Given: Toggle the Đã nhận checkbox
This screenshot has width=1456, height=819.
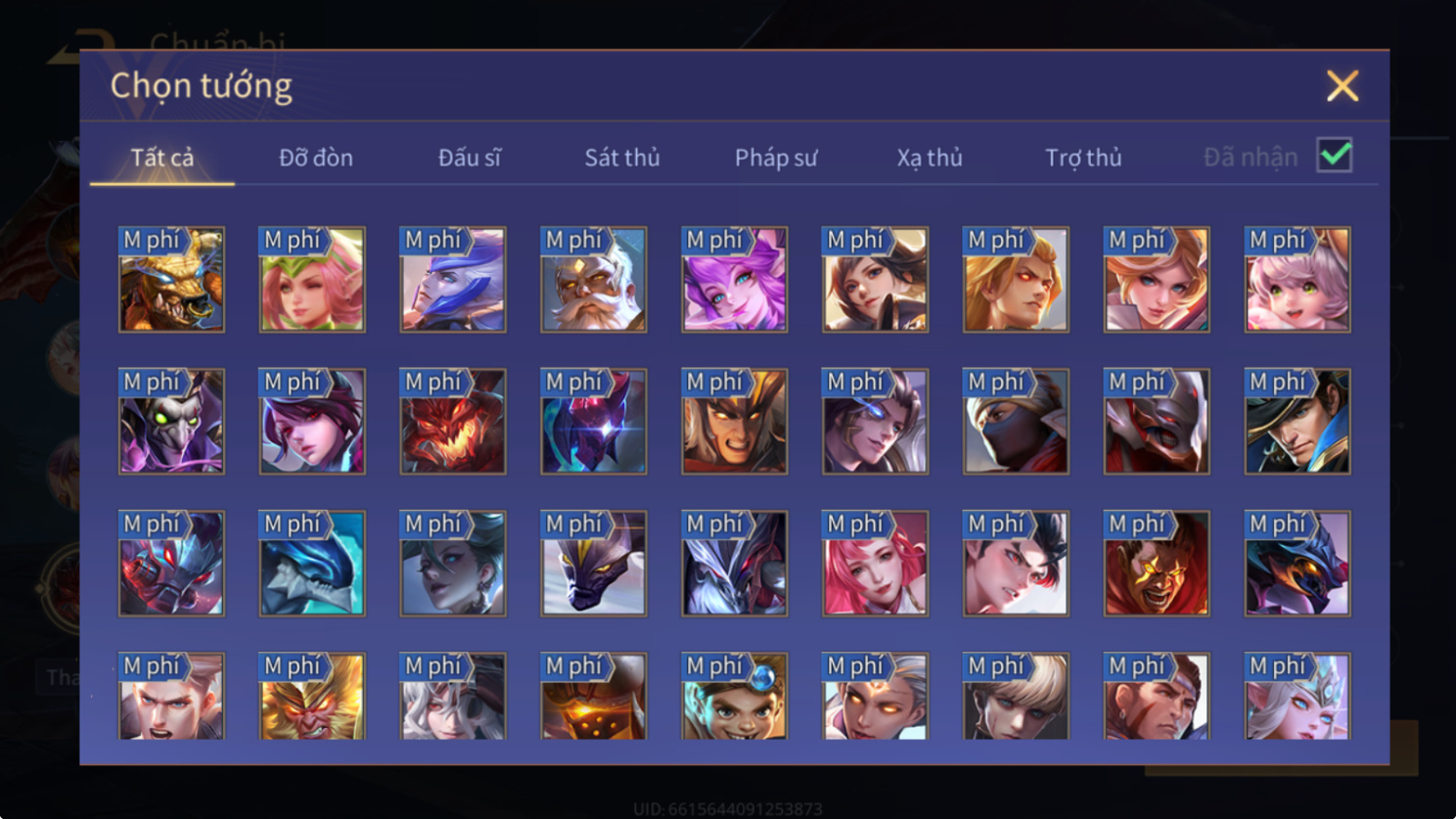Looking at the screenshot, I should click(1335, 156).
